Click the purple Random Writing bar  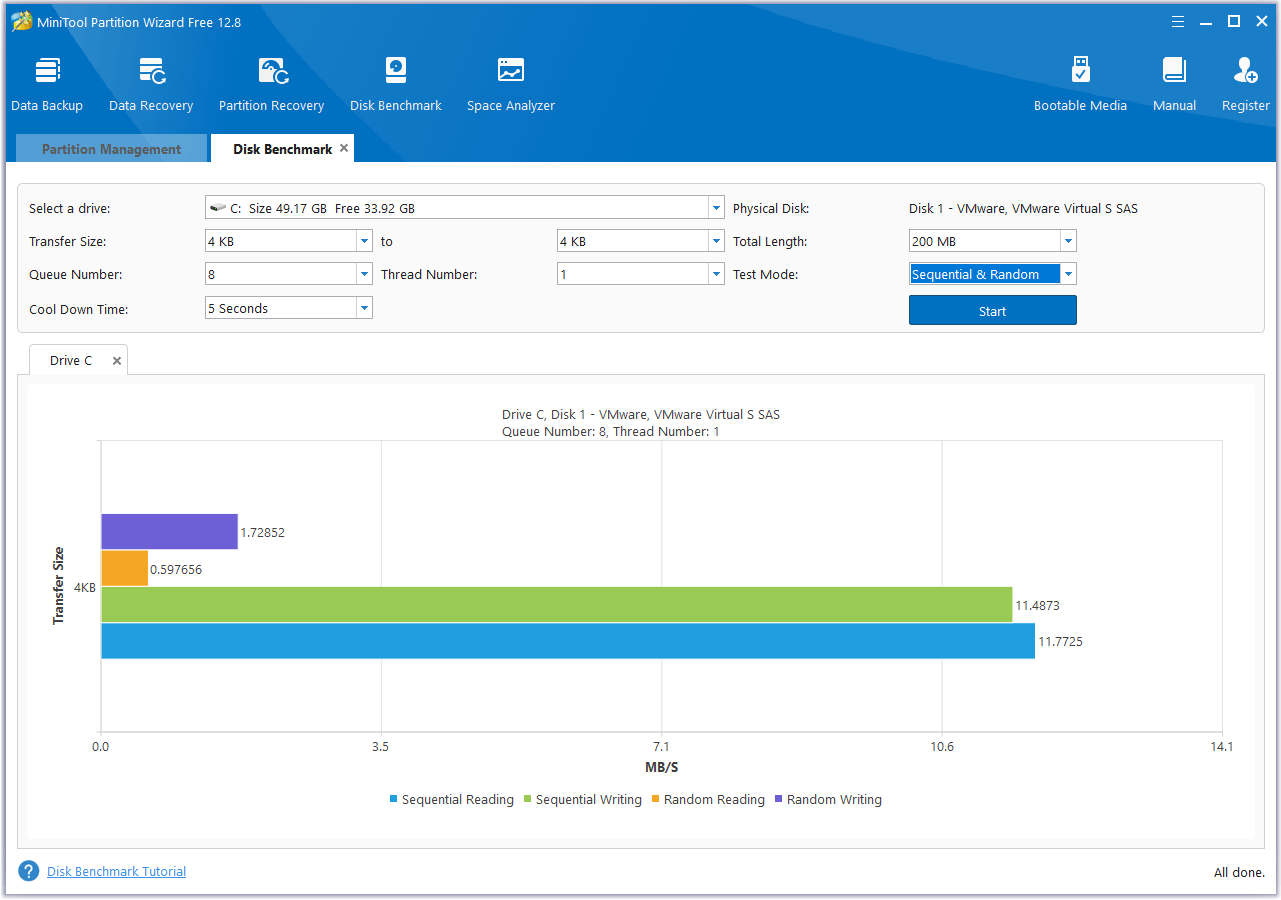pyautogui.click(x=170, y=531)
